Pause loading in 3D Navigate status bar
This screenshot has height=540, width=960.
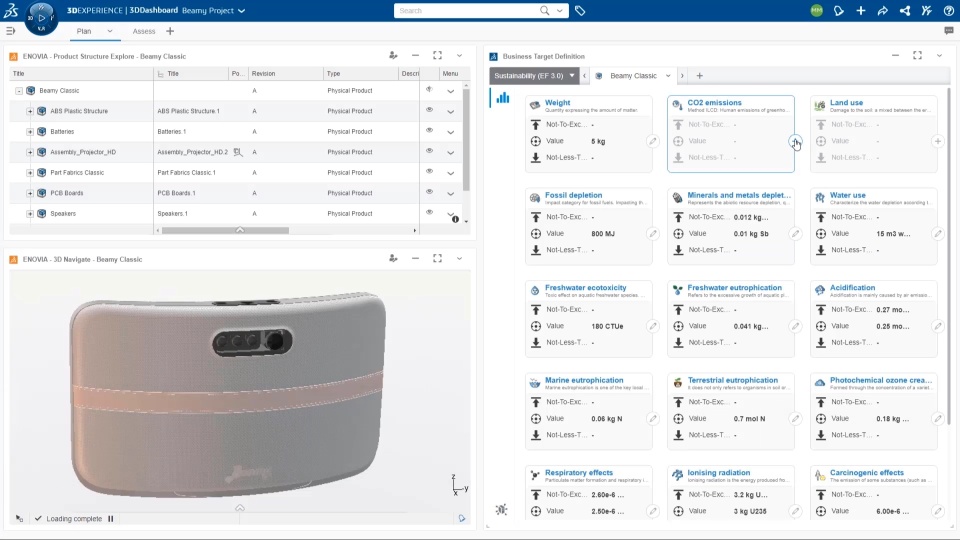(111, 519)
